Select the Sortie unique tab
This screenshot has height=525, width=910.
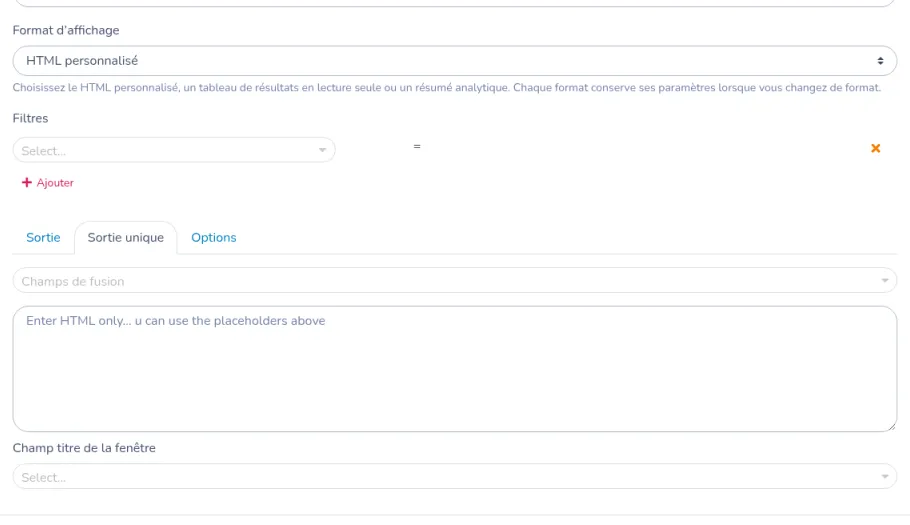[125, 238]
